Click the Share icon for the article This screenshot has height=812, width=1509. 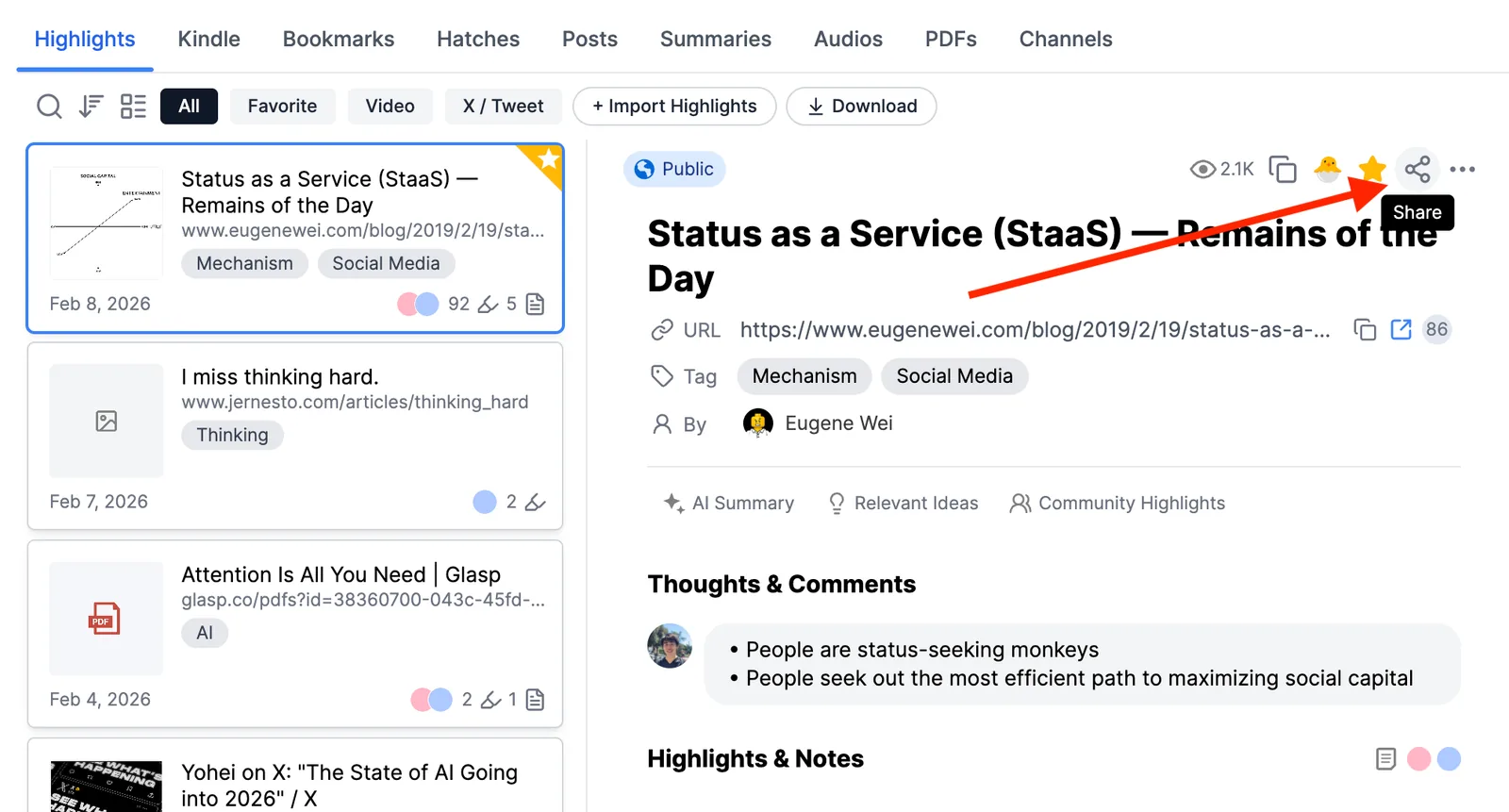[1417, 170]
